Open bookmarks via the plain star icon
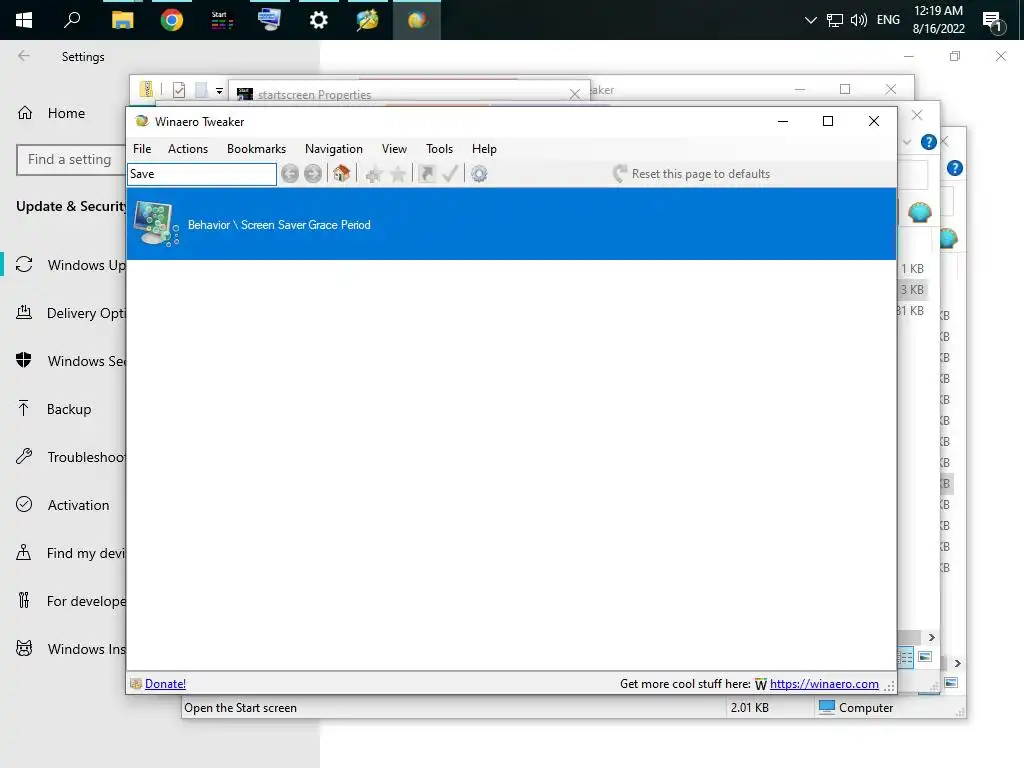The width and height of the screenshot is (1024, 768). coord(398,174)
